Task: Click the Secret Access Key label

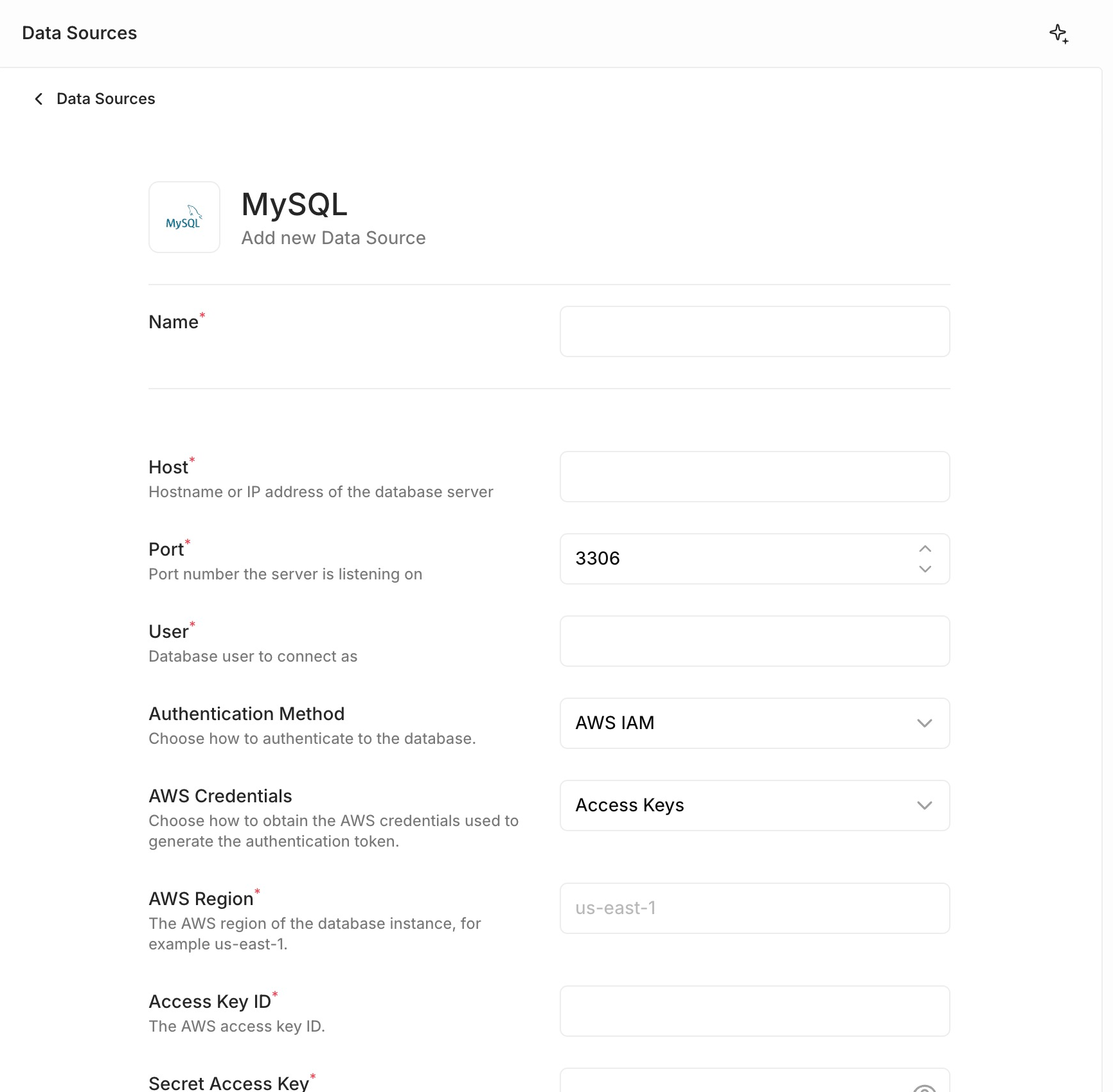Action: [229, 1083]
